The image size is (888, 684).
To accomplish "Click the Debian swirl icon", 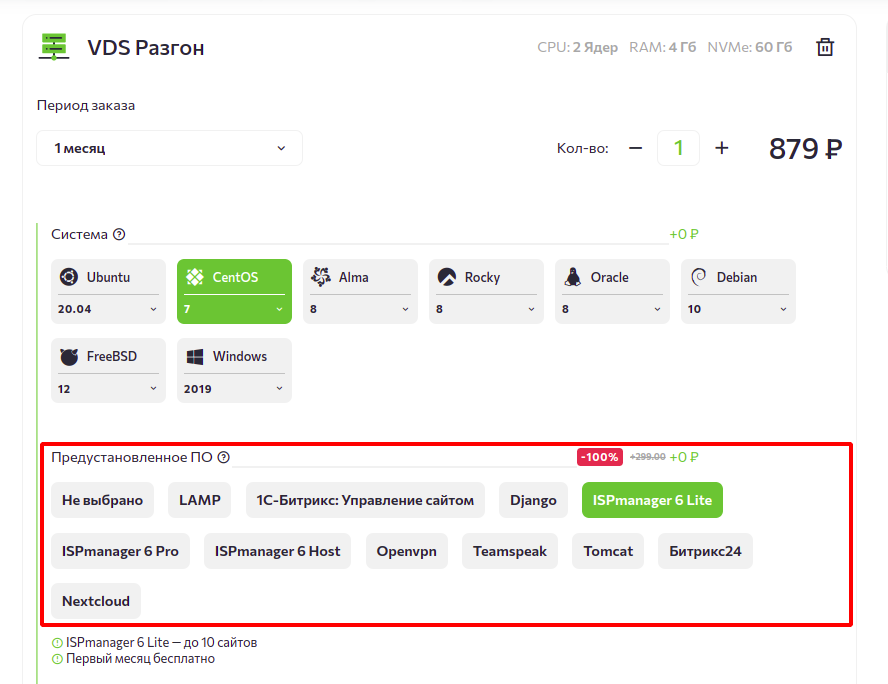I will pos(699,277).
